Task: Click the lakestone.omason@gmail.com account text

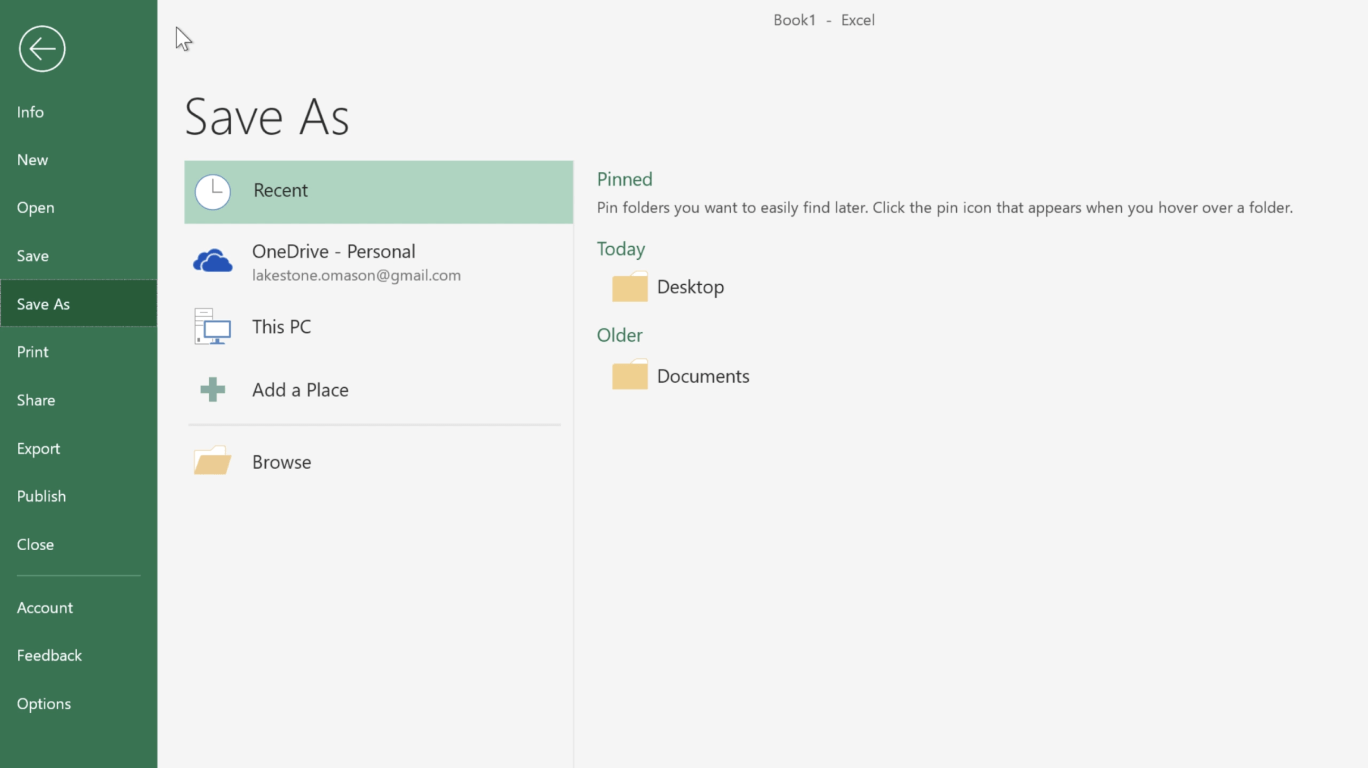Action: [356, 276]
